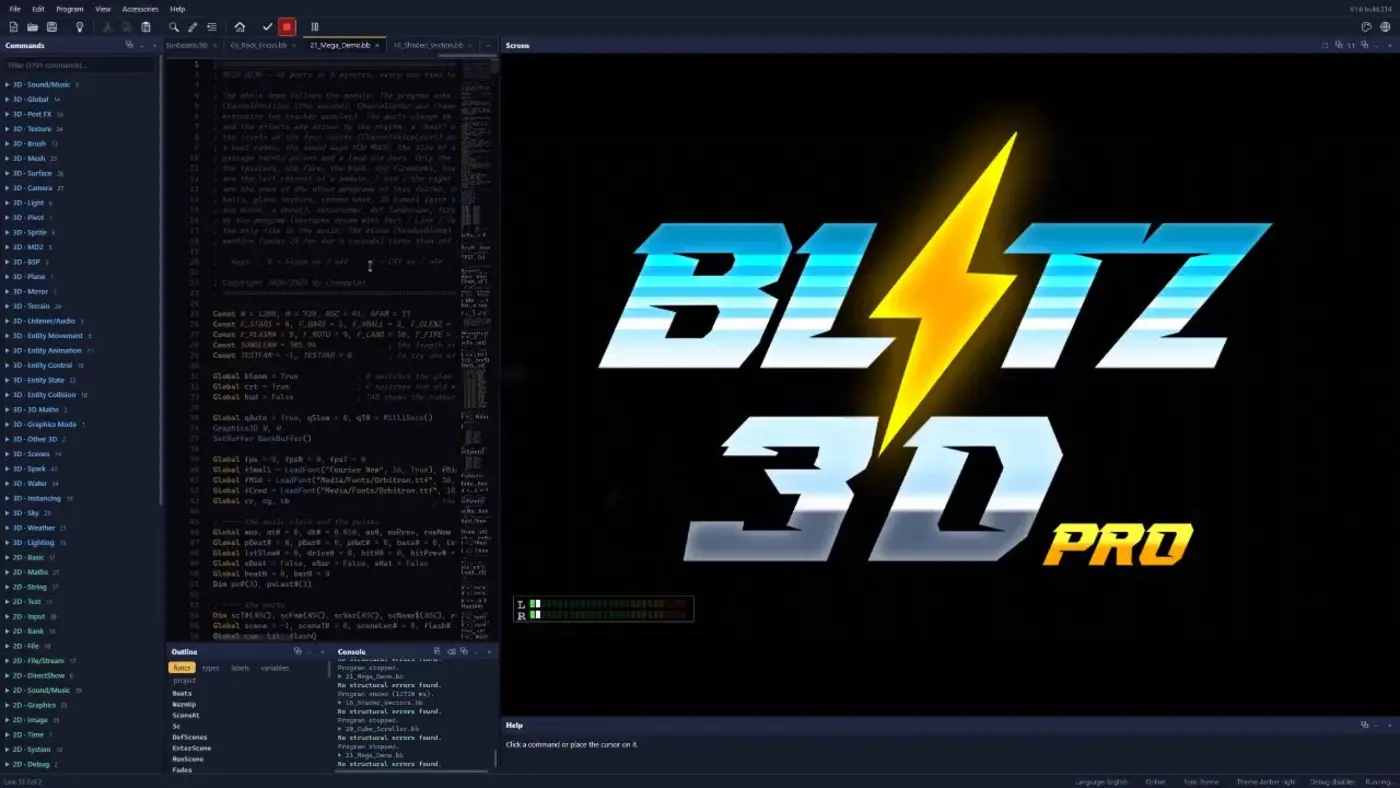
Task: Save the file using the floppy disk icon
Action: tap(52, 27)
